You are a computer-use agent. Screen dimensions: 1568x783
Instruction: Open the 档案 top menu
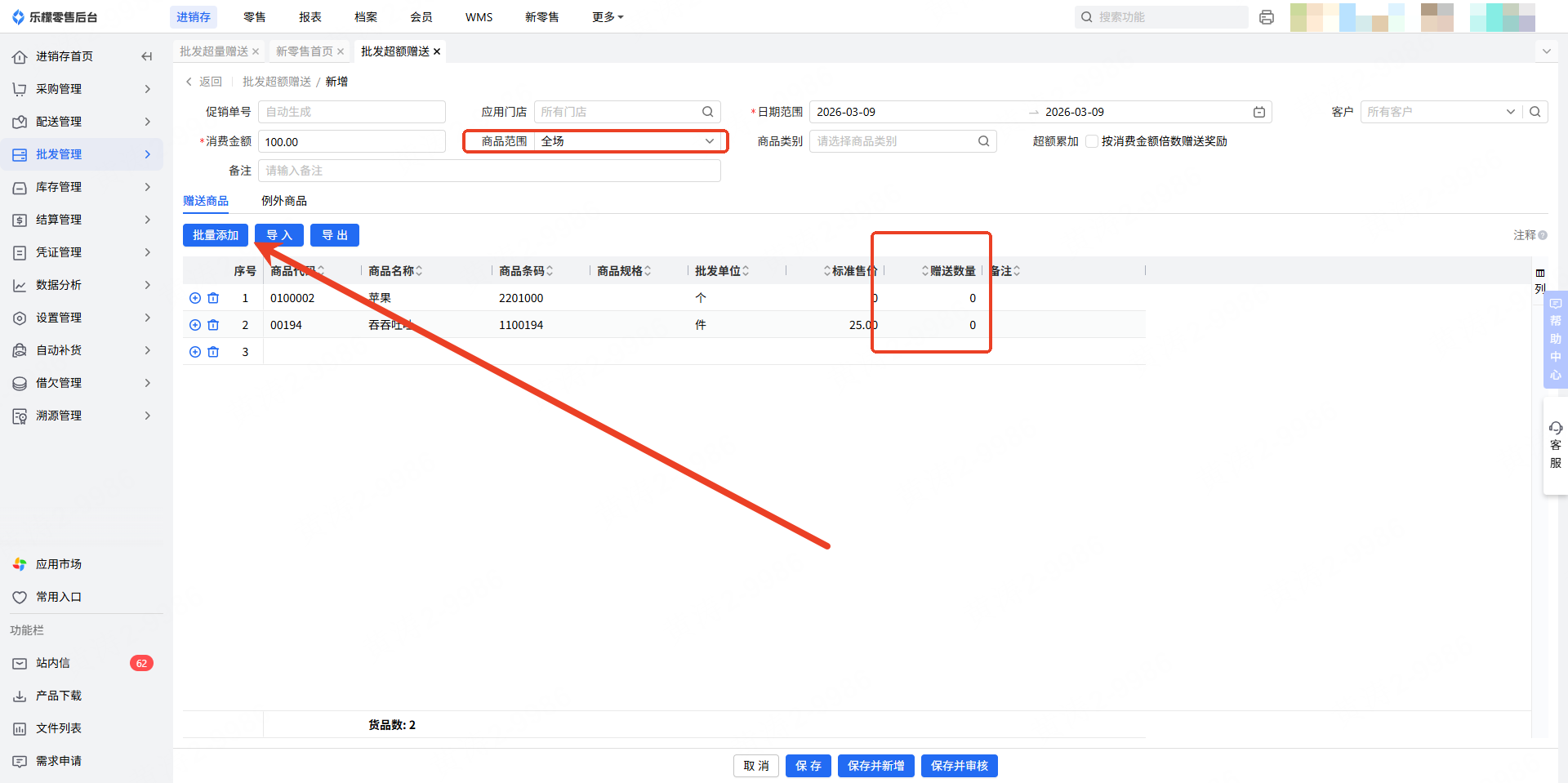coord(366,17)
